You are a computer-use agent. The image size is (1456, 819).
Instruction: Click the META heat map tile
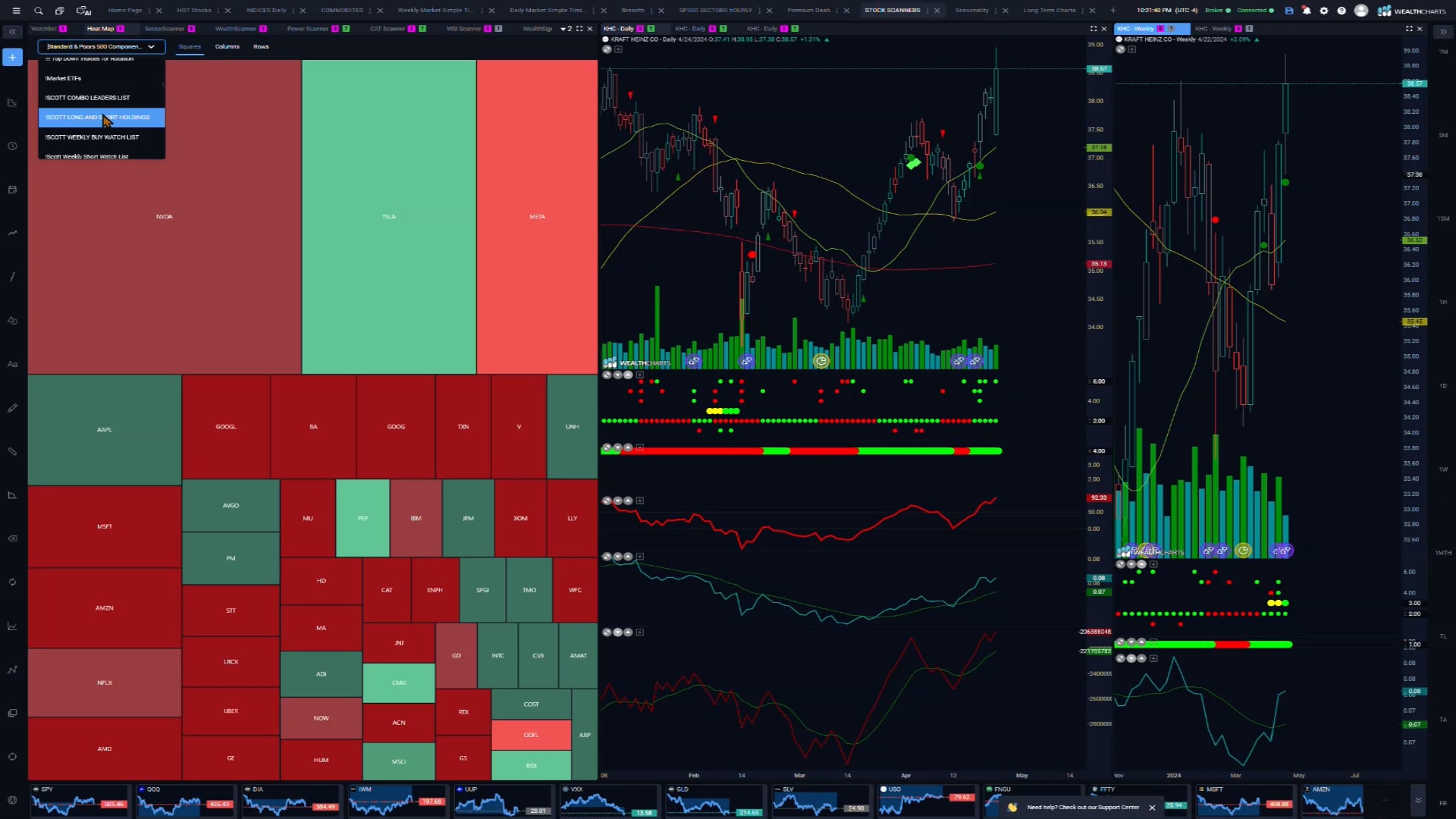click(537, 217)
